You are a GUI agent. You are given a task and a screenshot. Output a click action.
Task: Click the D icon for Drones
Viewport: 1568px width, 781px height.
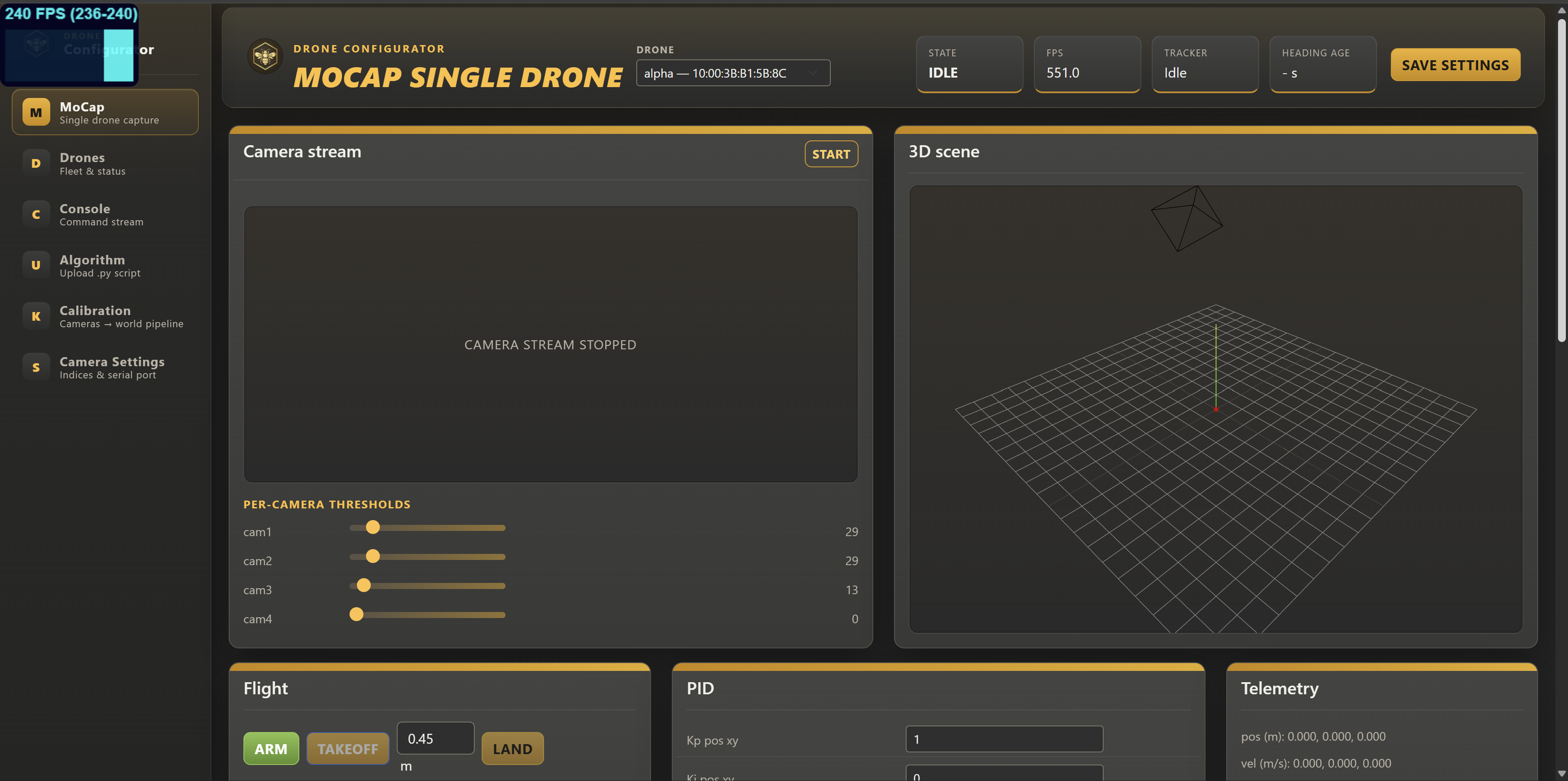click(36, 163)
